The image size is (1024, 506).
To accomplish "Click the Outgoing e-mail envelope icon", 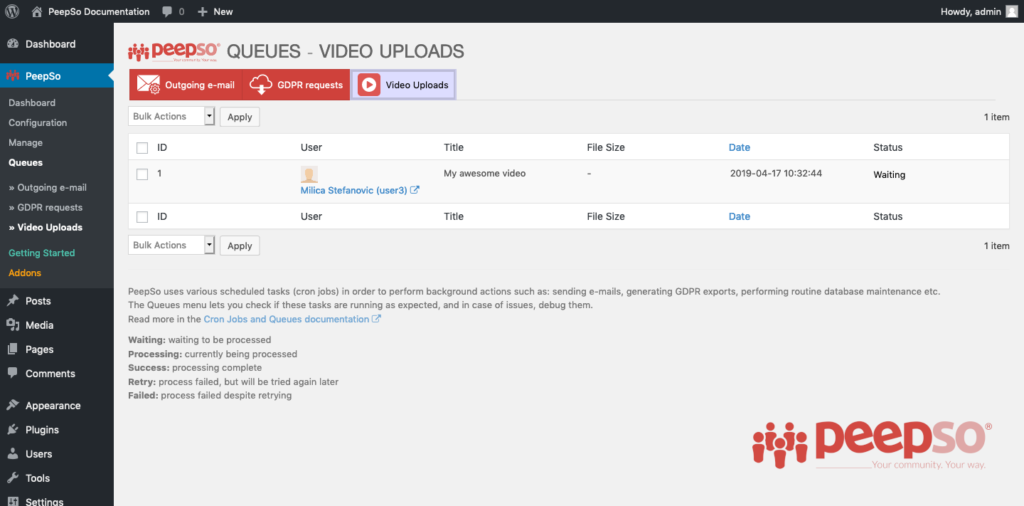I will pos(148,85).
